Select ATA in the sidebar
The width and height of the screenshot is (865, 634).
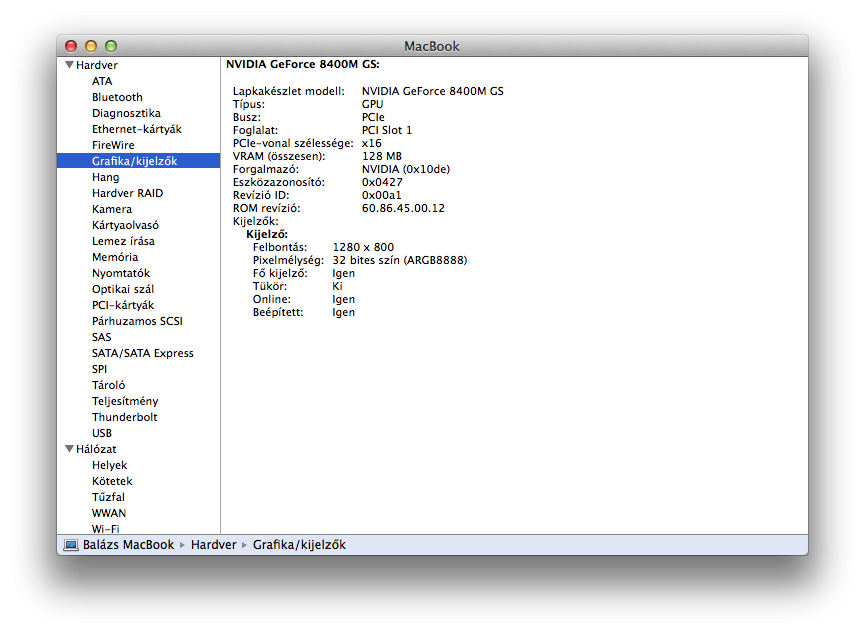tap(102, 81)
